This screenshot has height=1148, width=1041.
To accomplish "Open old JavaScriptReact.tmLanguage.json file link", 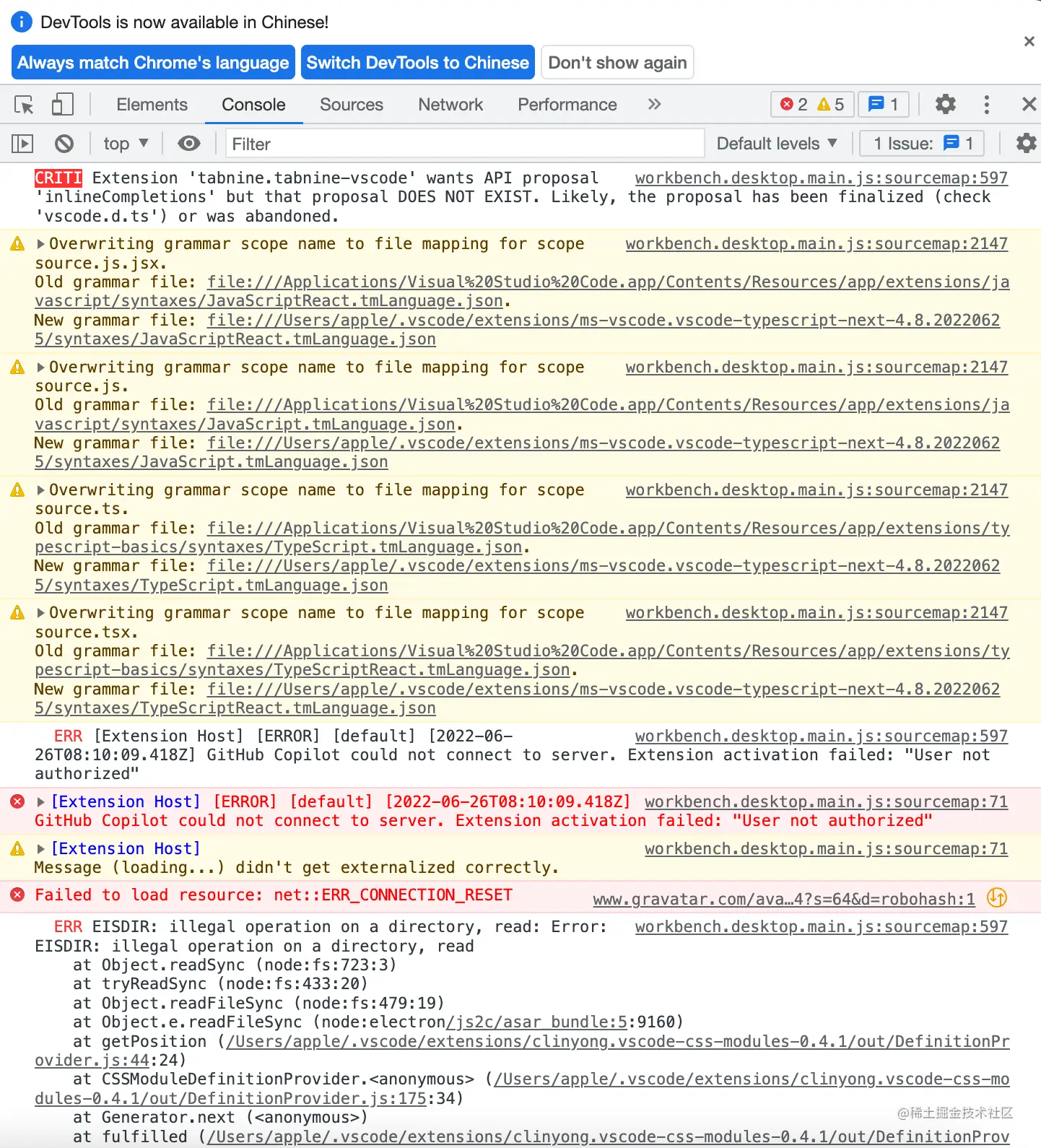I will 522,292.
